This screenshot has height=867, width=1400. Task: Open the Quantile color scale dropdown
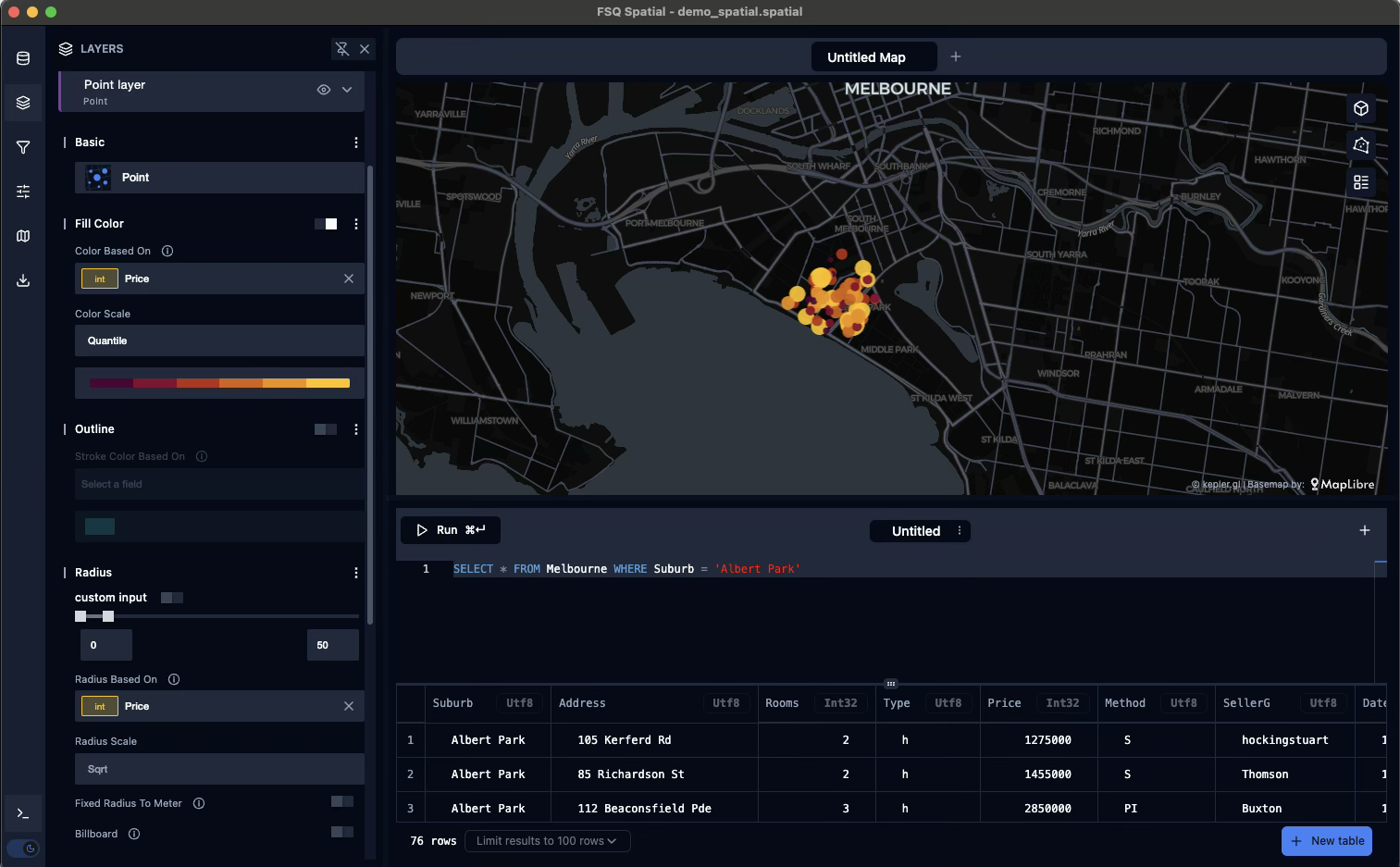point(219,341)
